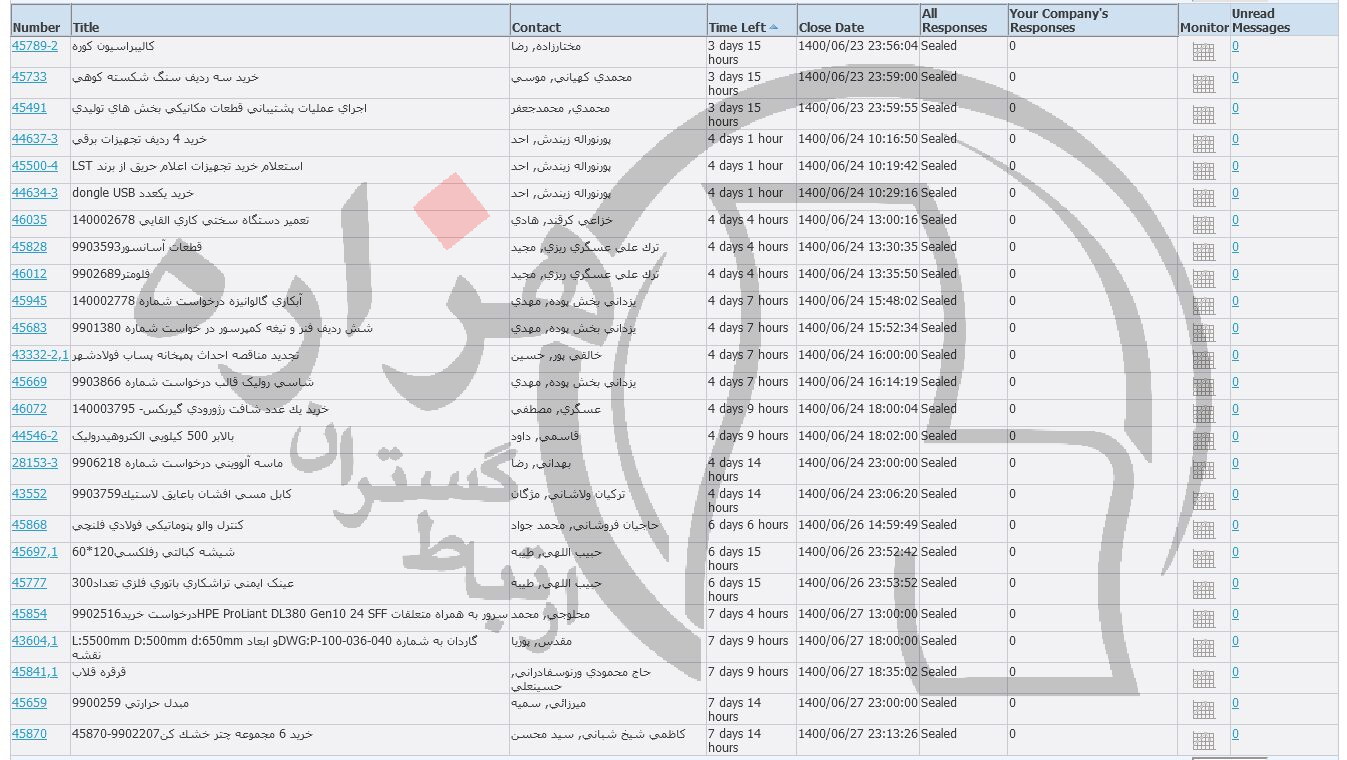Viewport: 1347px width, 760px height.
Task: Open negotiation number 44637-3
Action: click(x=35, y=139)
